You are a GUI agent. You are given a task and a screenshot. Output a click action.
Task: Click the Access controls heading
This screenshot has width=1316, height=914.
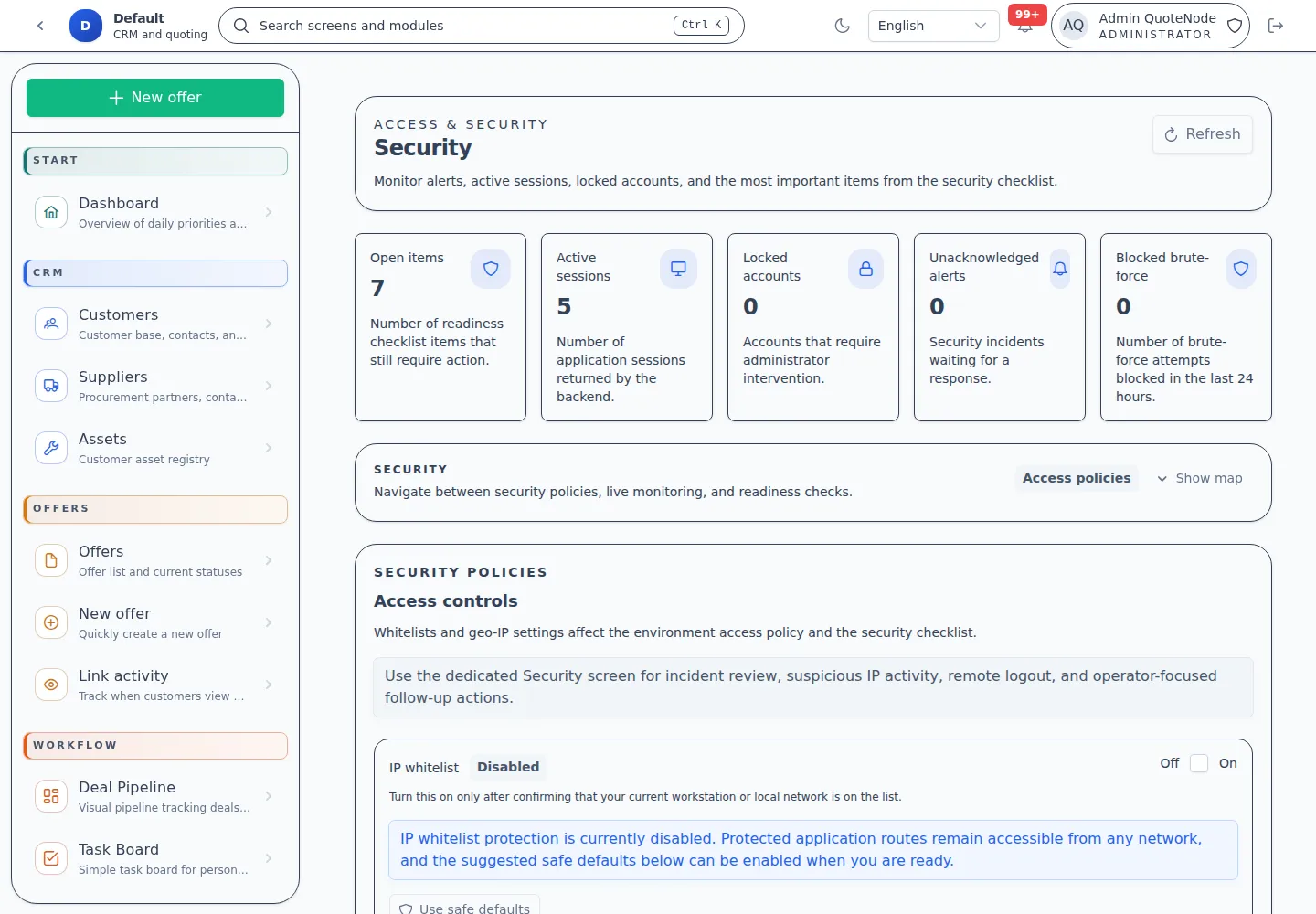446,601
